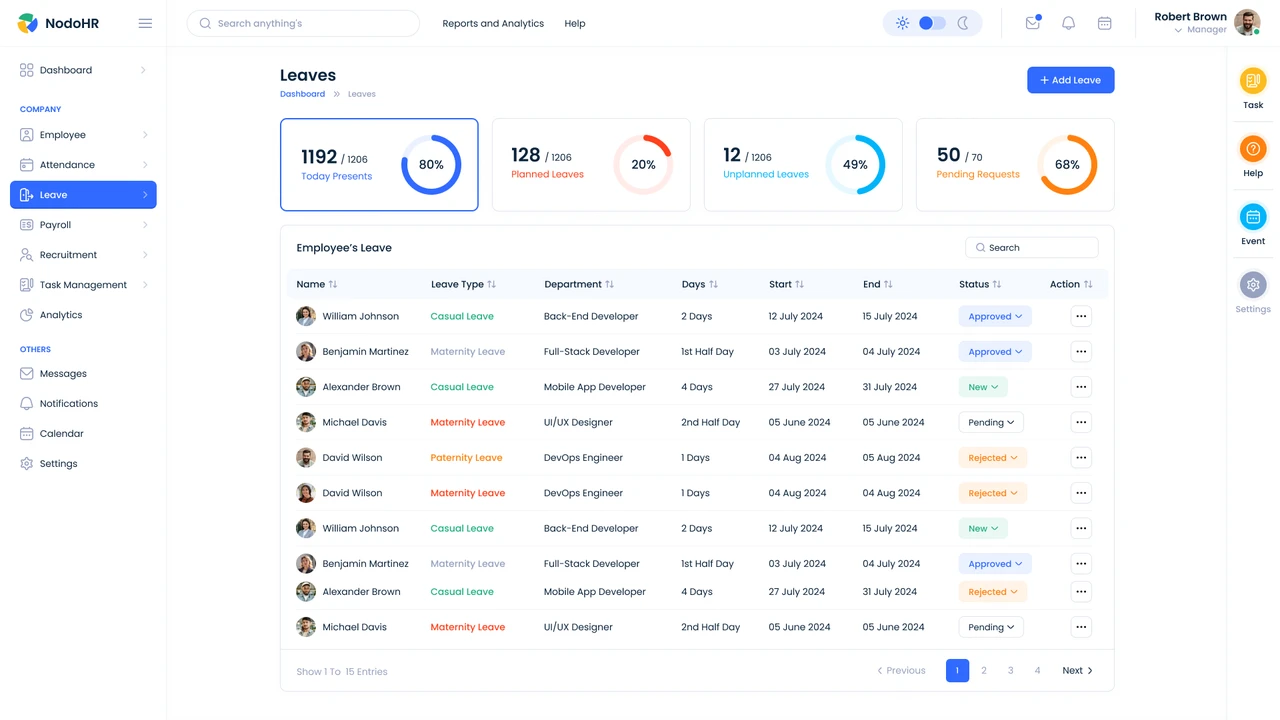Go to page 4 of entries
Viewport: 1280px width, 720px height.
(1037, 671)
